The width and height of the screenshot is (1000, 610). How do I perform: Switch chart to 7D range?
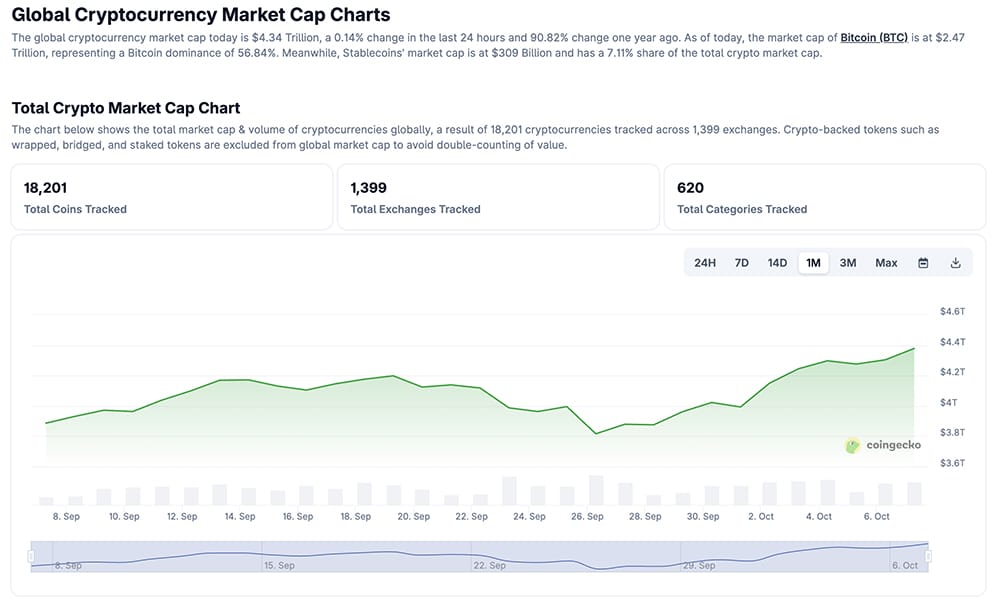point(741,263)
